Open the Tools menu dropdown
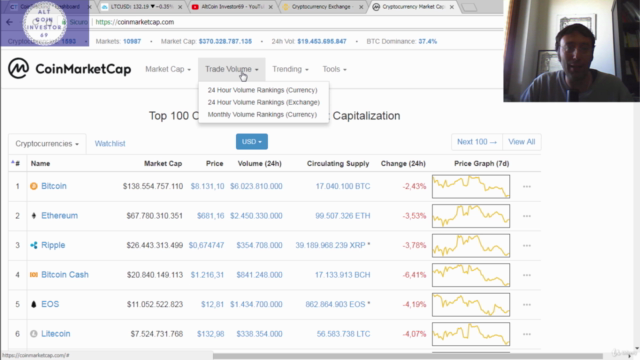Screen dimensions: 640x360 pyautogui.click(x=334, y=69)
